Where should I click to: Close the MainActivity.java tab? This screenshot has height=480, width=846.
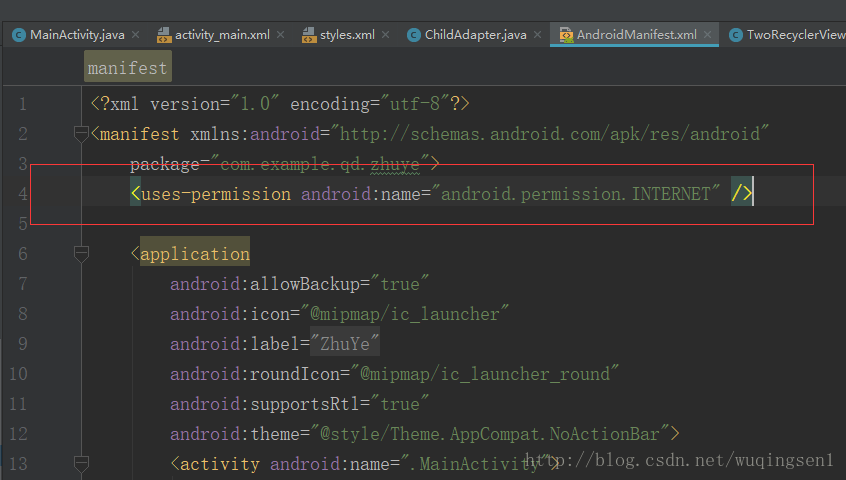click(135, 35)
